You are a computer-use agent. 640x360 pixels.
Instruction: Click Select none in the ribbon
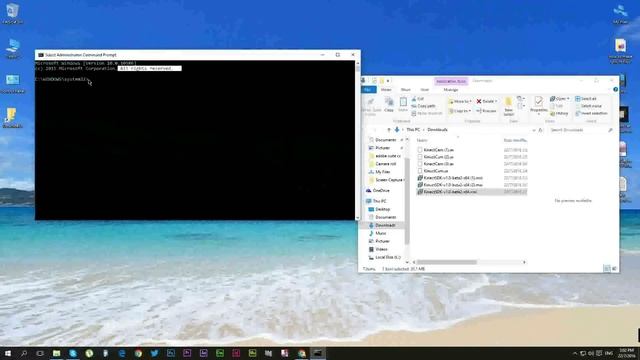tap(589, 106)
